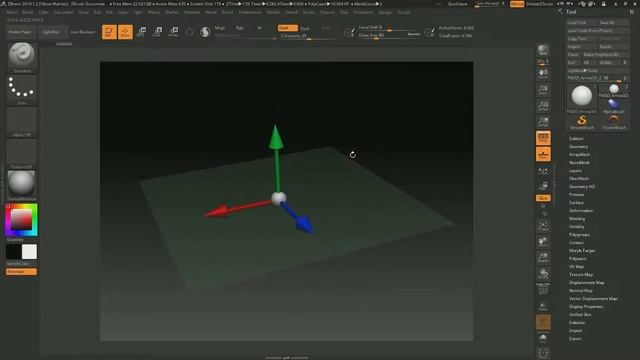Click the Sculptris Pro mode icon
The image size is (640, 360).
click(205, 32)
